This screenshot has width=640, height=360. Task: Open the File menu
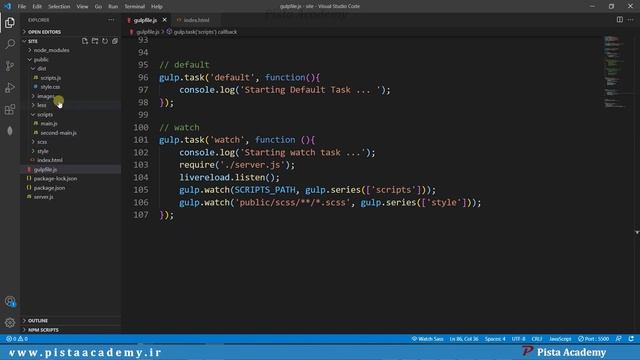click(x=22, y=7)
